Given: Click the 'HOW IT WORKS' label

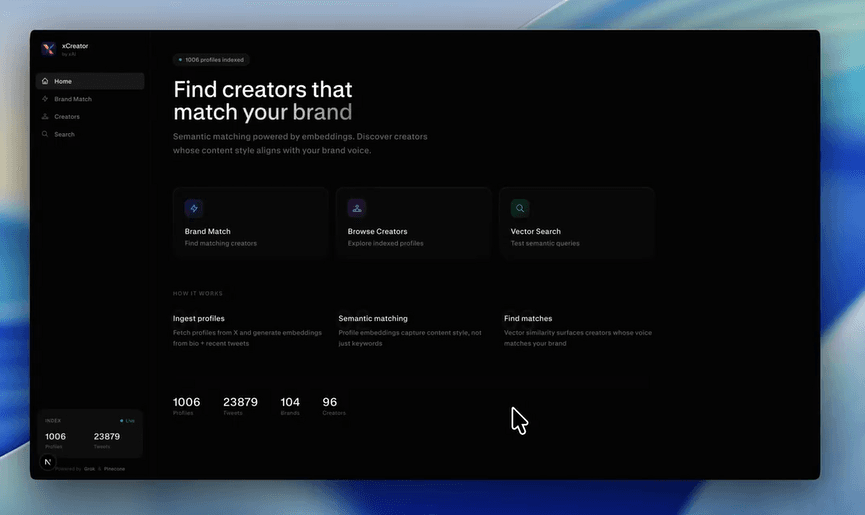Looking at the screenshot, I should pyautogui.click(x=197, y=293).
